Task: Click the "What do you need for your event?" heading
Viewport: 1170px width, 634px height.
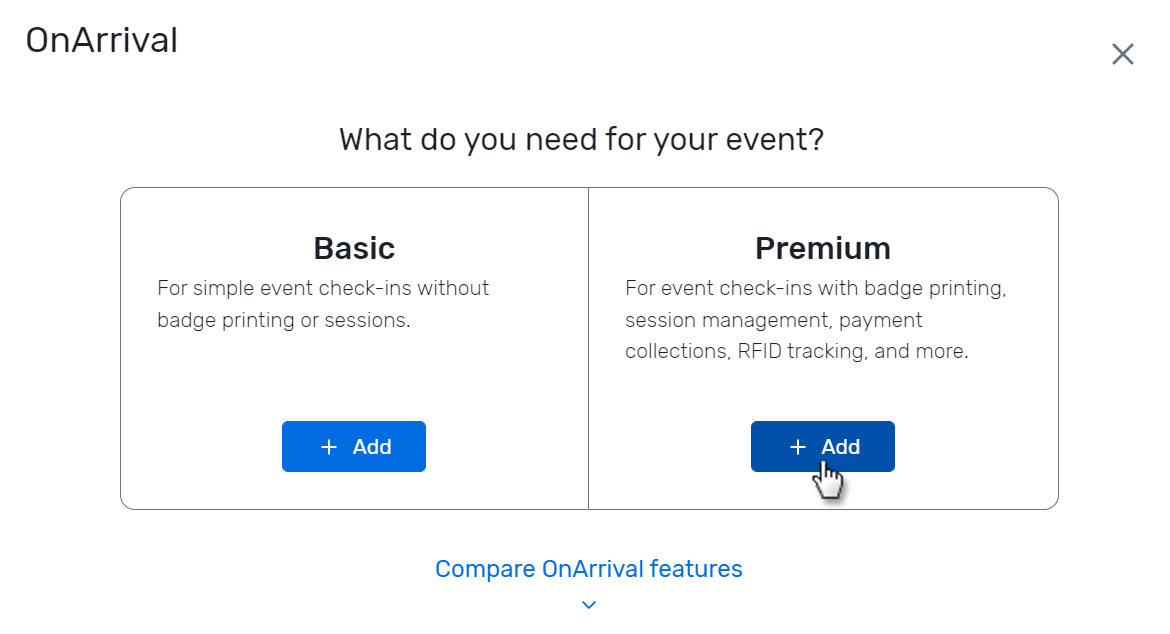Action: (581, 139)
